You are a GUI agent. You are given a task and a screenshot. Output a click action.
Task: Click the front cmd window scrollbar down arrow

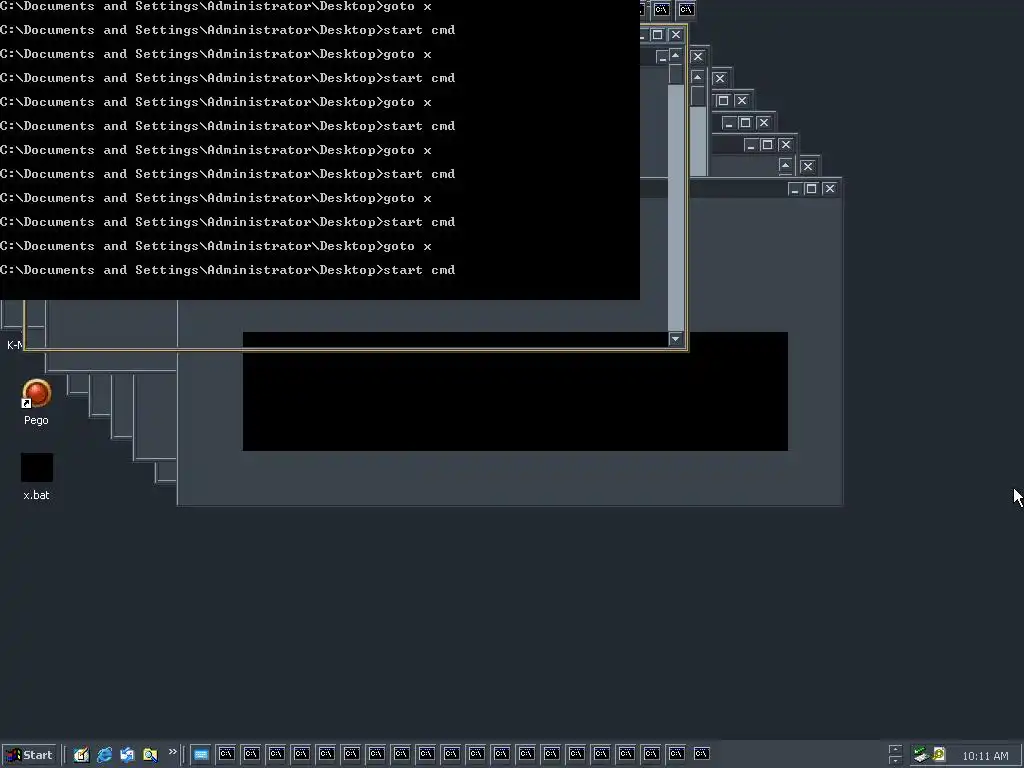click(676, 339)
